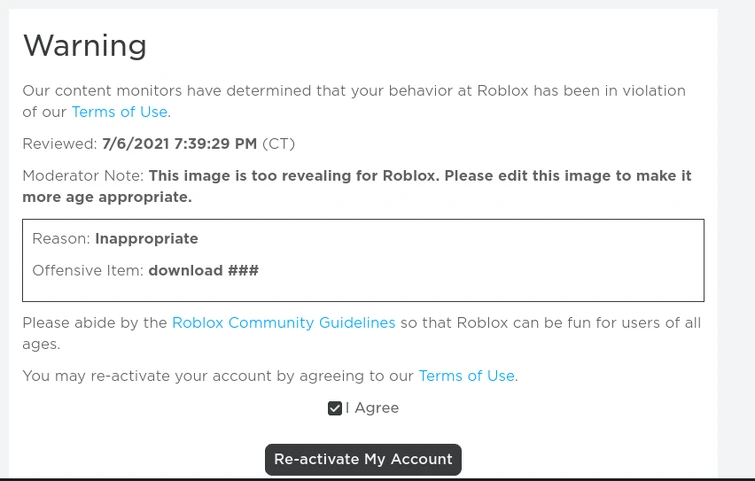755x481 pixels.
Task: Click the Reviewed: label
Action: coord(60,144)
